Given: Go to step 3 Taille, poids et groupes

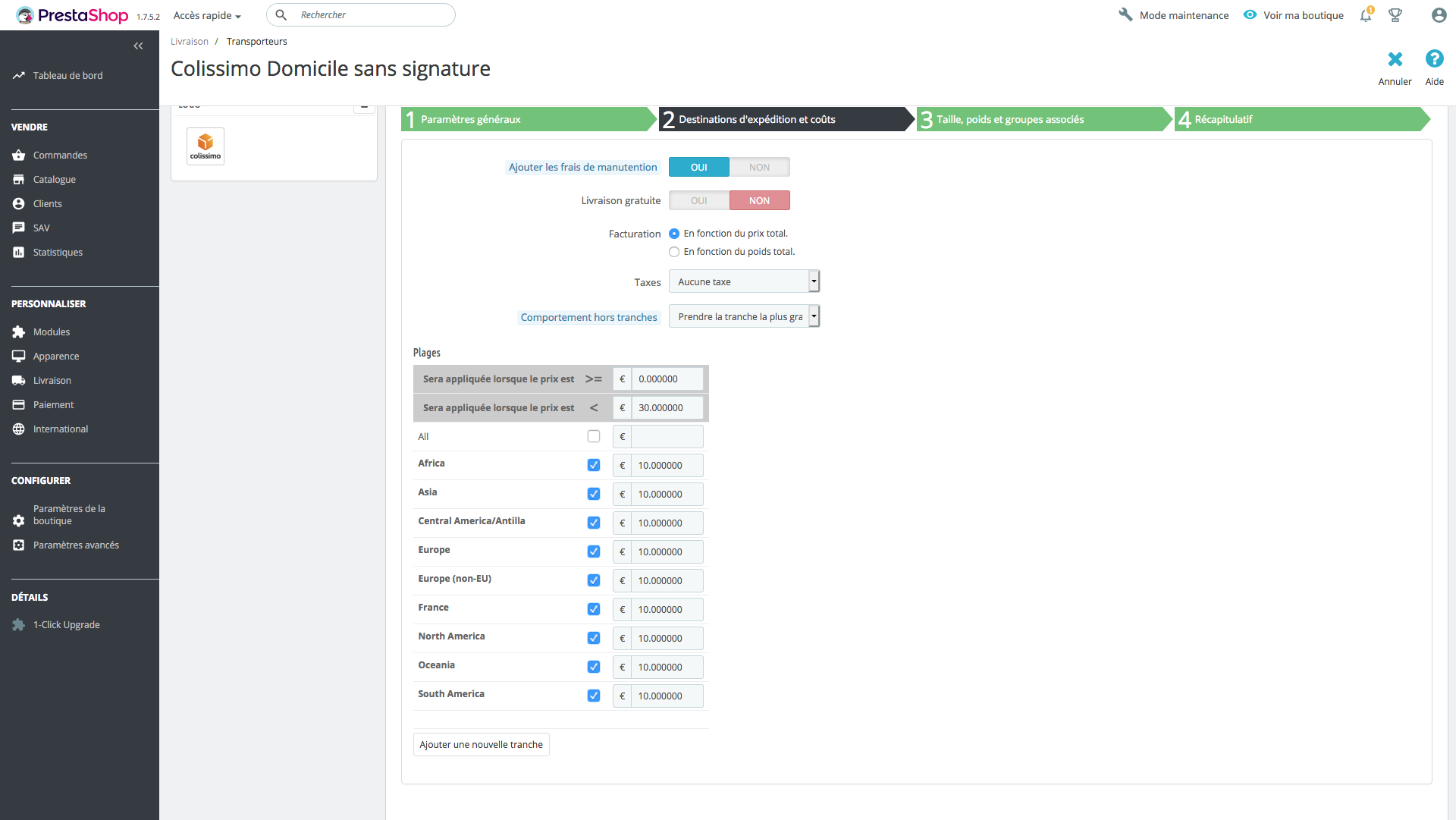Looking at the screenshot, I should (1044, 119).
